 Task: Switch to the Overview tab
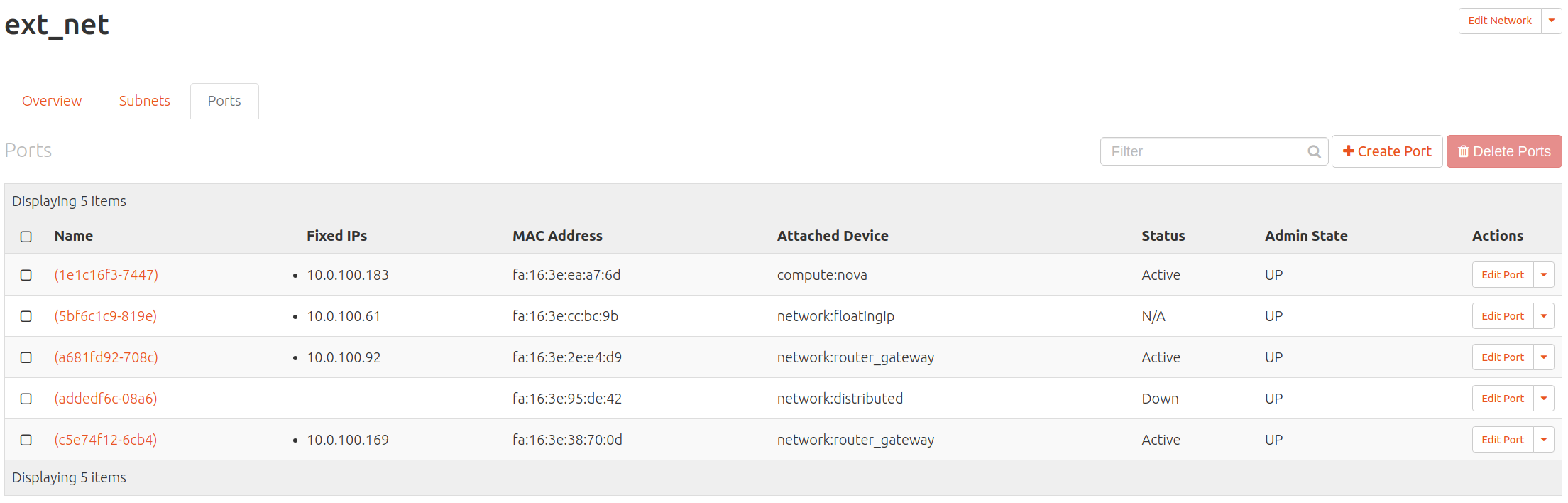pyautogui.click(x=52, y=102)
